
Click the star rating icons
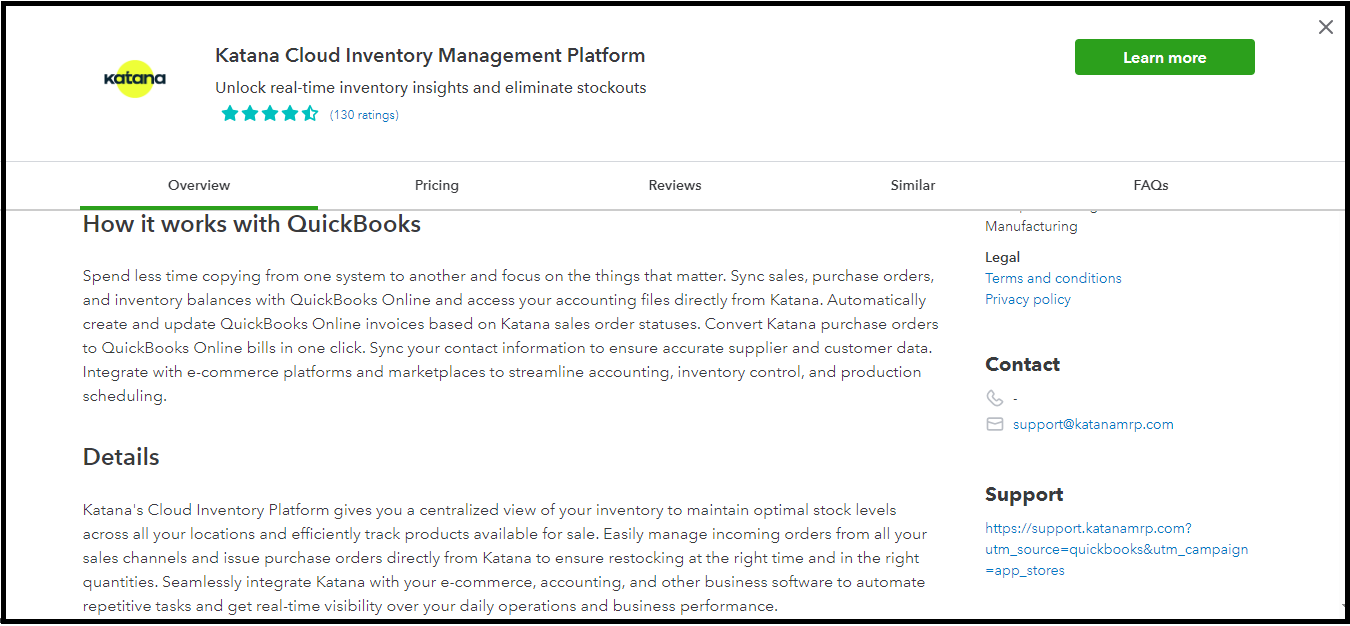pyautogui.click(x=269, y=114)
